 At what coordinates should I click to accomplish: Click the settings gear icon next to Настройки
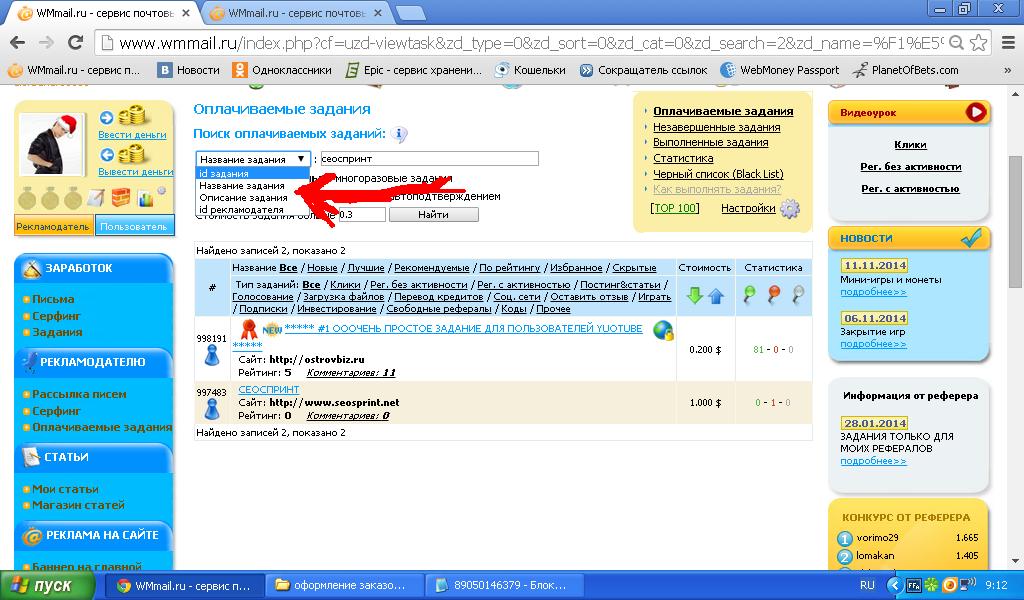click(790, 209)
